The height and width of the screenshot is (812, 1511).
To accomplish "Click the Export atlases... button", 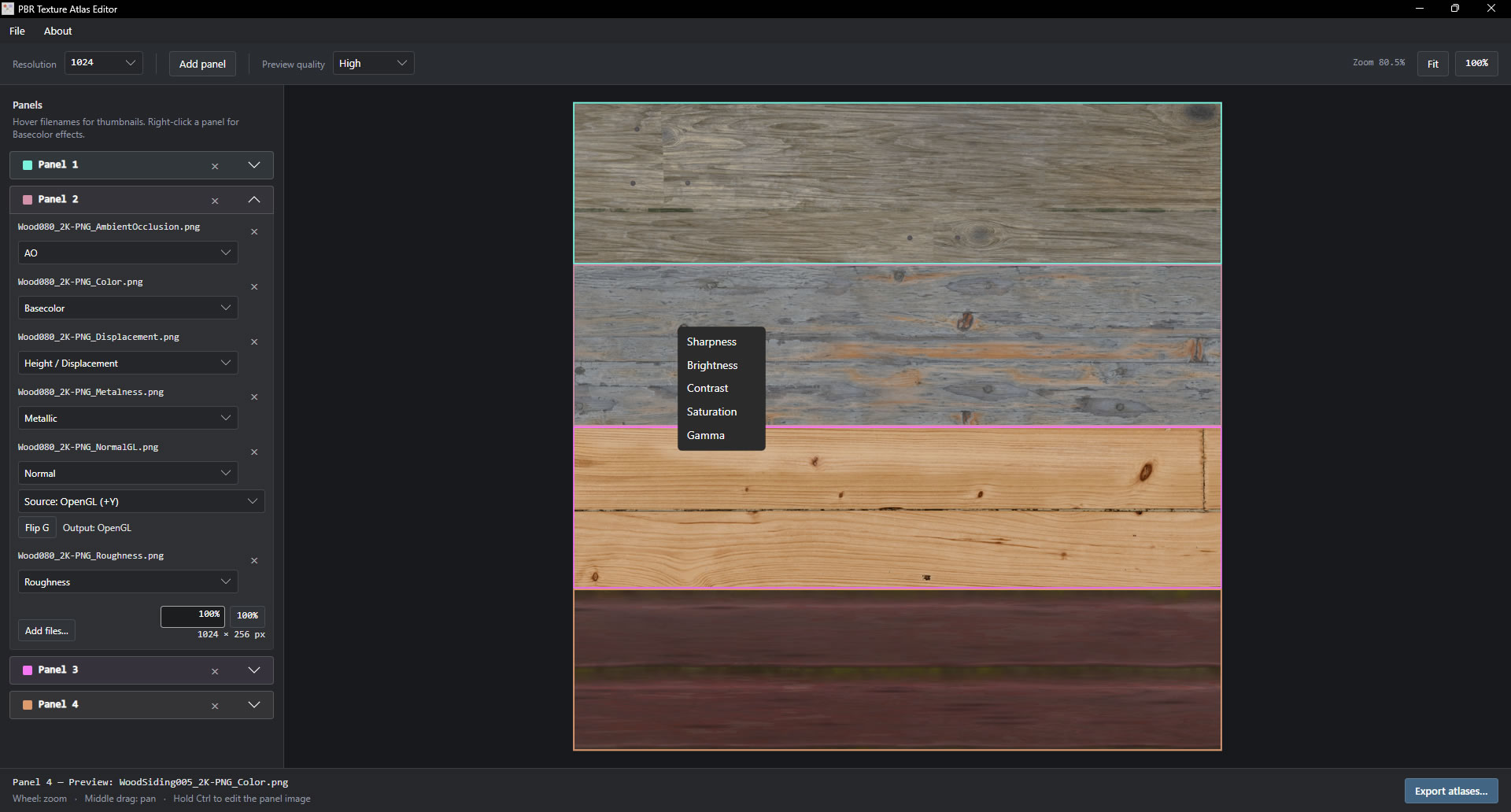I will click(x=1451, y=791).
